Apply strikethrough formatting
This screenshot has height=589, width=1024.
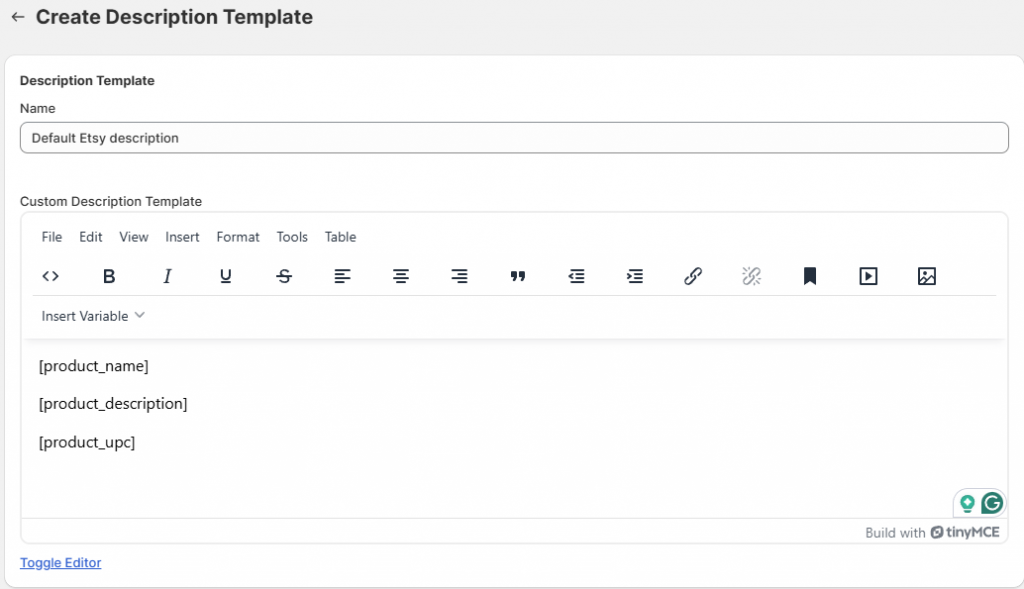tap(284, 276)
